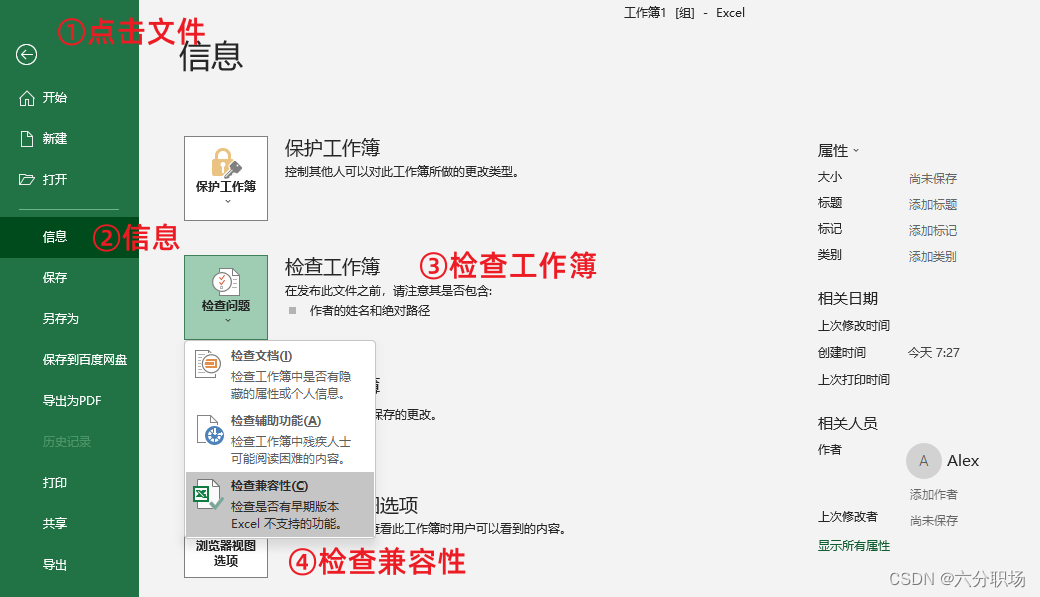This screenshot has height=597, width=1040.
Task: Click the 今天 7:27 creation time value
Action: tap(934, 353)
